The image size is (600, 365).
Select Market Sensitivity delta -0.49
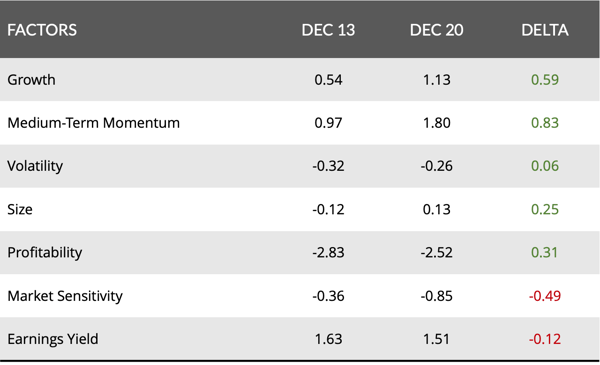tap(545, 296)
